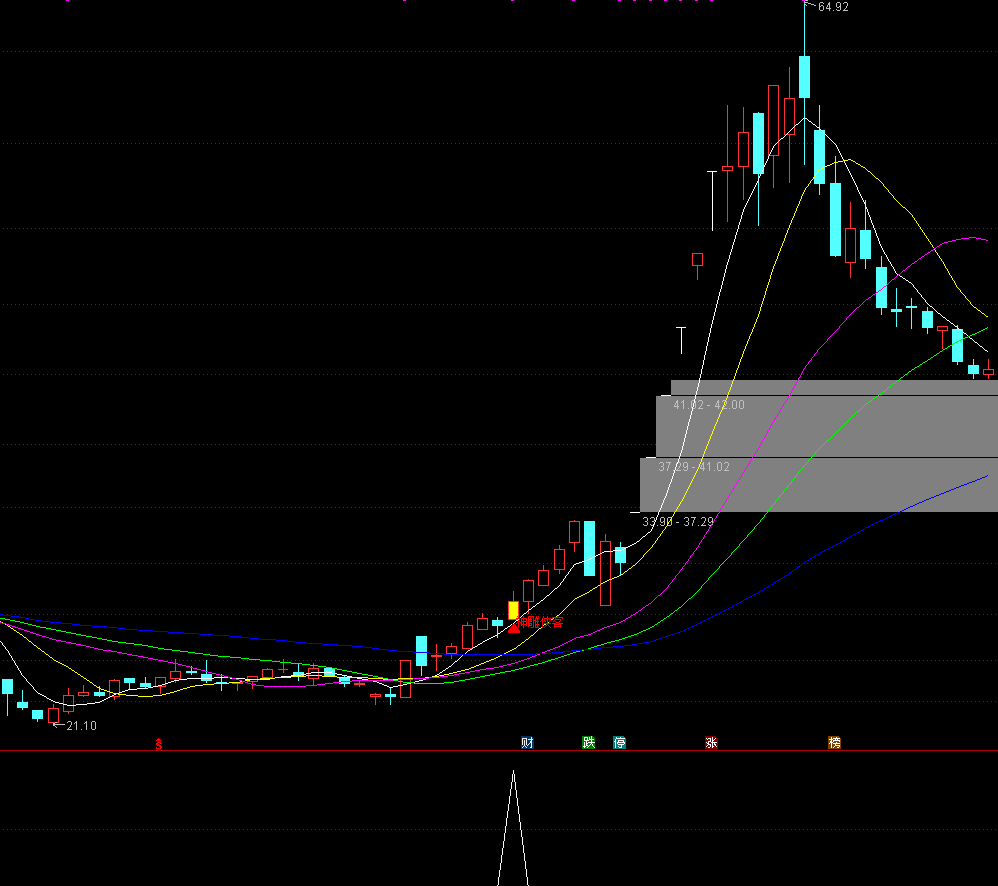Select the yellow highlighted signal candlestick
This screenshot has height=886, width=998.
pos(513,610)
